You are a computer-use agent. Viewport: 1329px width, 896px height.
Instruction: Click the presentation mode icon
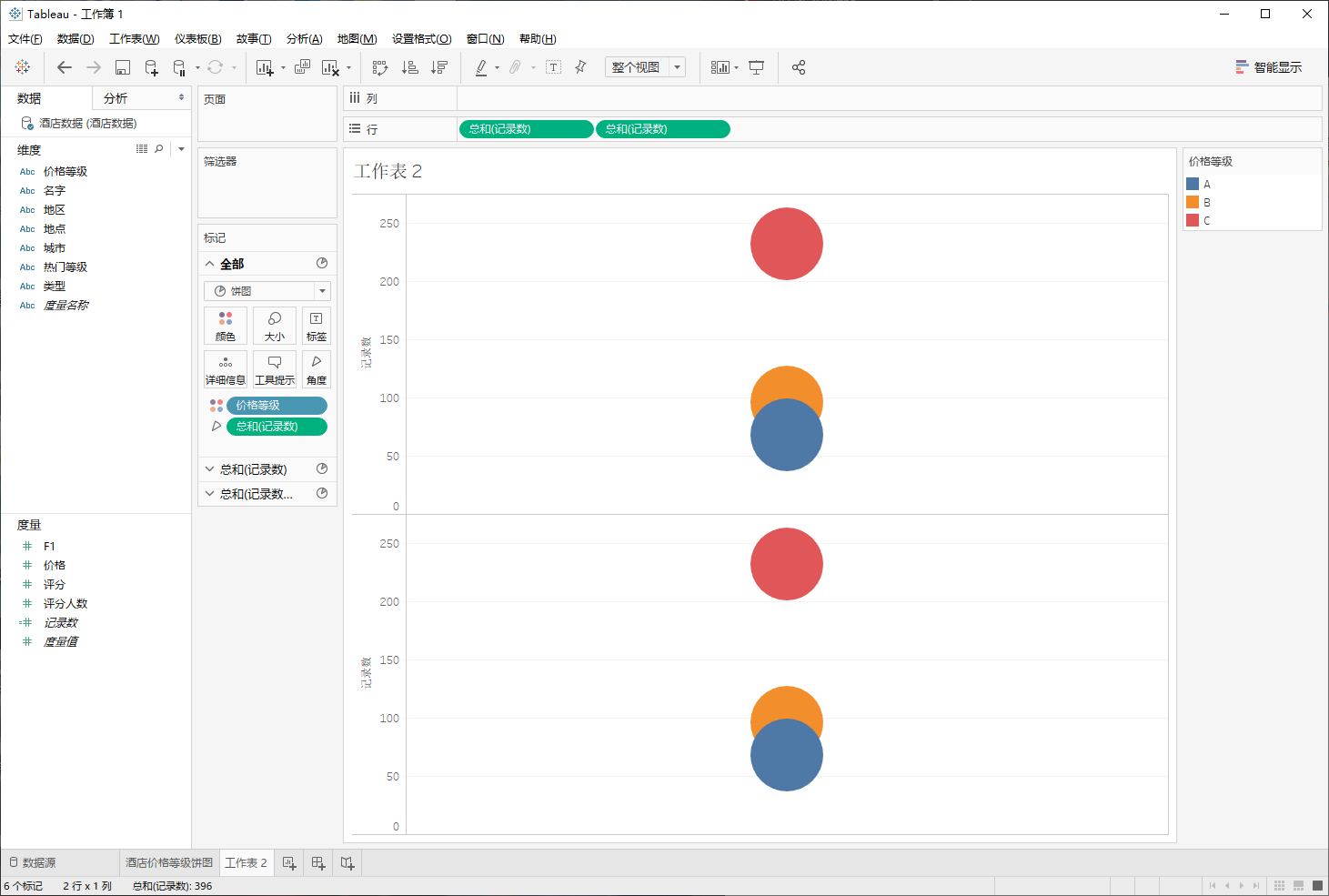pyautogui.click(x=756, y=67)
